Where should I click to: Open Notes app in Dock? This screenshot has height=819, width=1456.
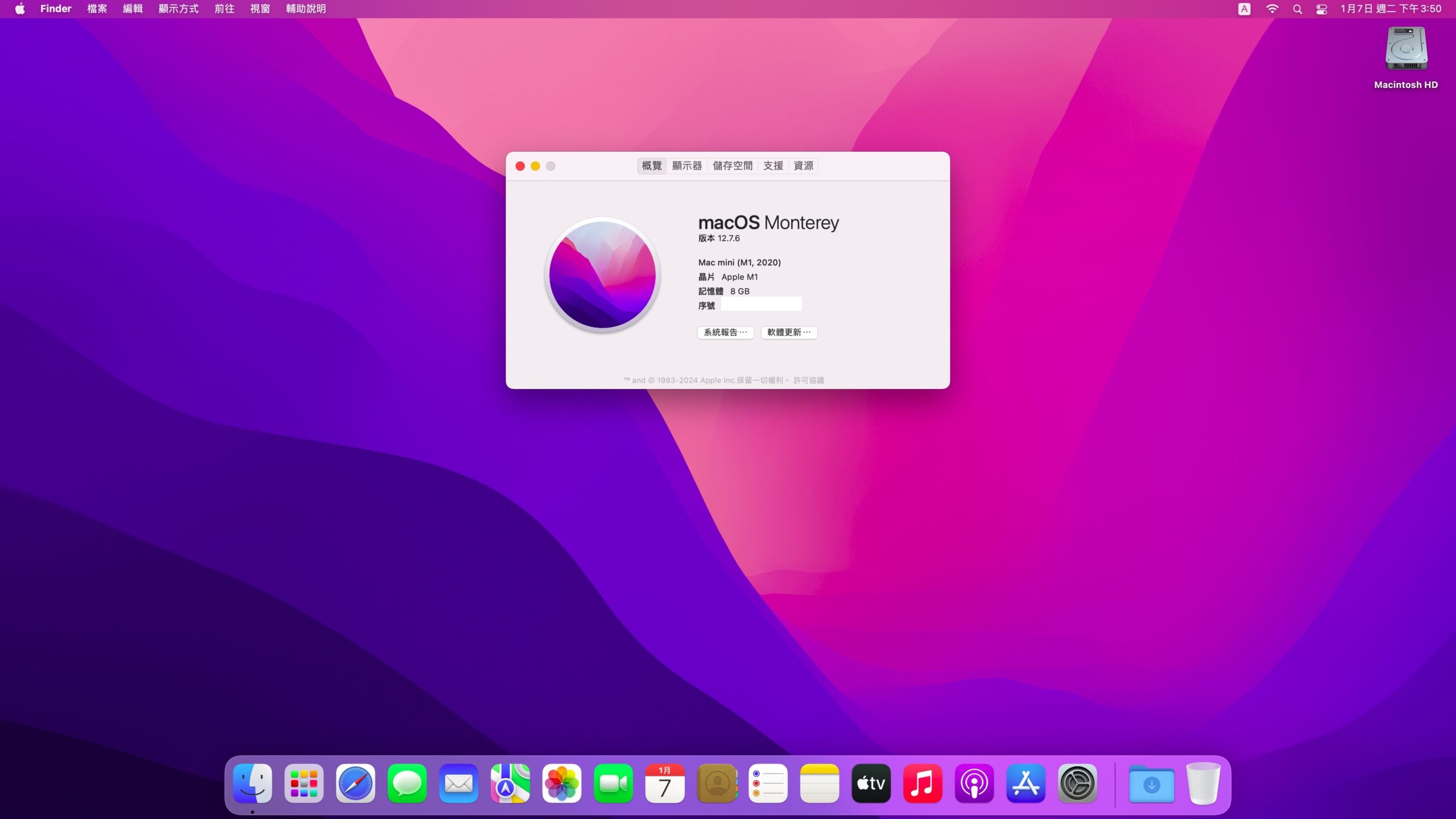pos(820,784)
